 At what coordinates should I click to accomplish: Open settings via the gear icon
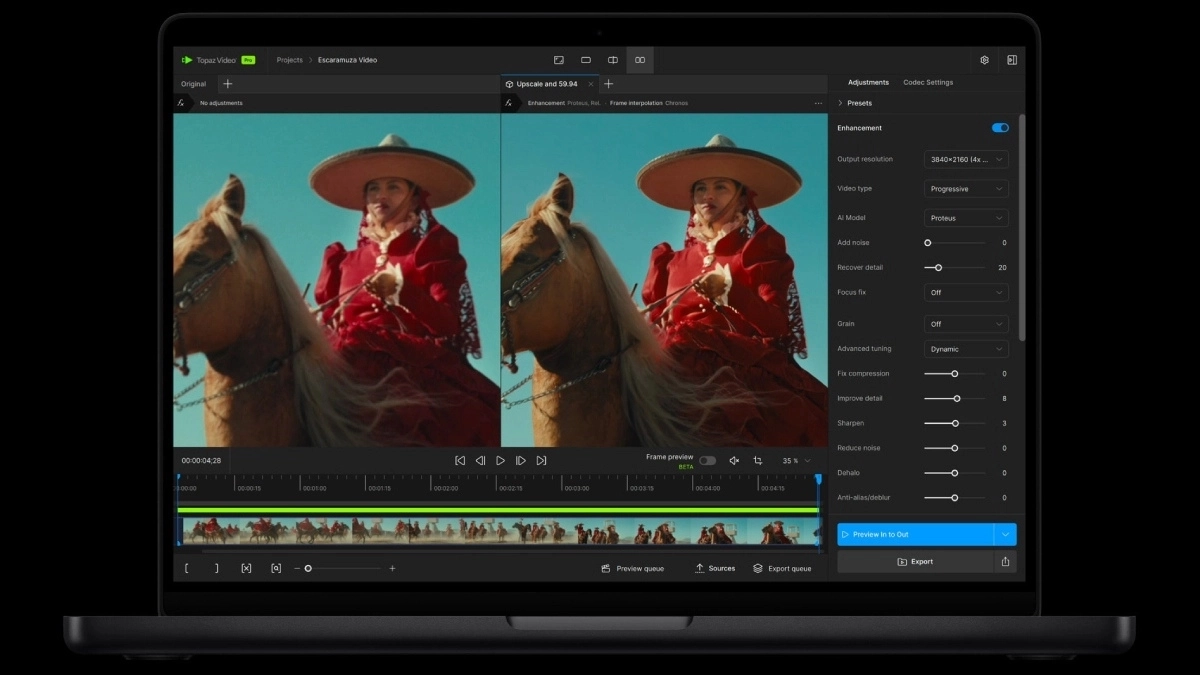coord(983,60)
